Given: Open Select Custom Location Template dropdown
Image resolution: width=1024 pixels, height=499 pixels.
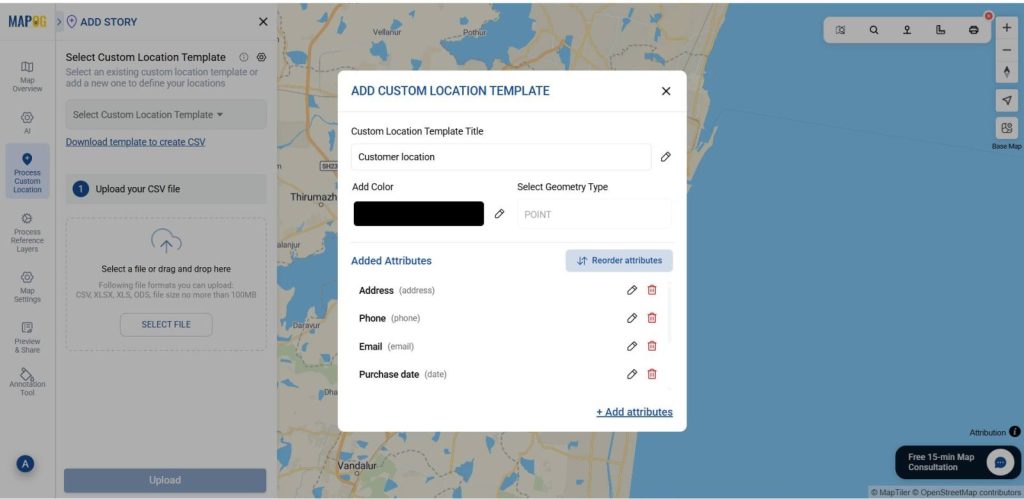Looking at the screenshot, I should 166,114.
